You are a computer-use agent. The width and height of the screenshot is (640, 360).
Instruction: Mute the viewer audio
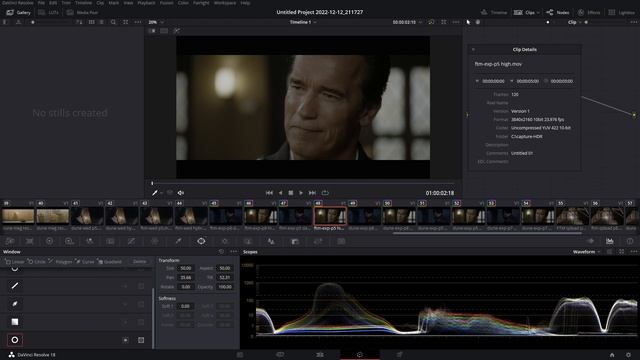180,193
